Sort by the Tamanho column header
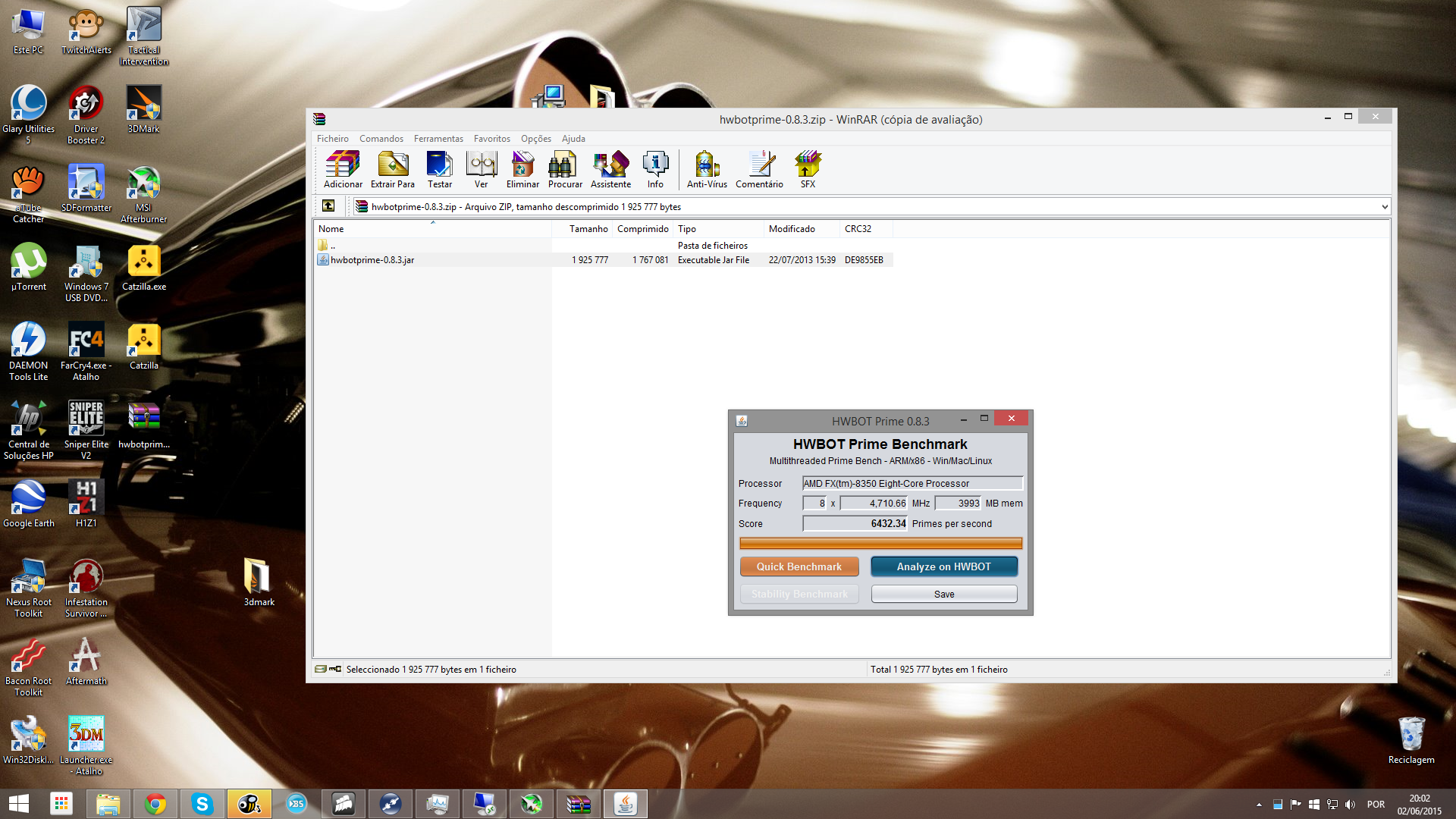 pos(582,228)
